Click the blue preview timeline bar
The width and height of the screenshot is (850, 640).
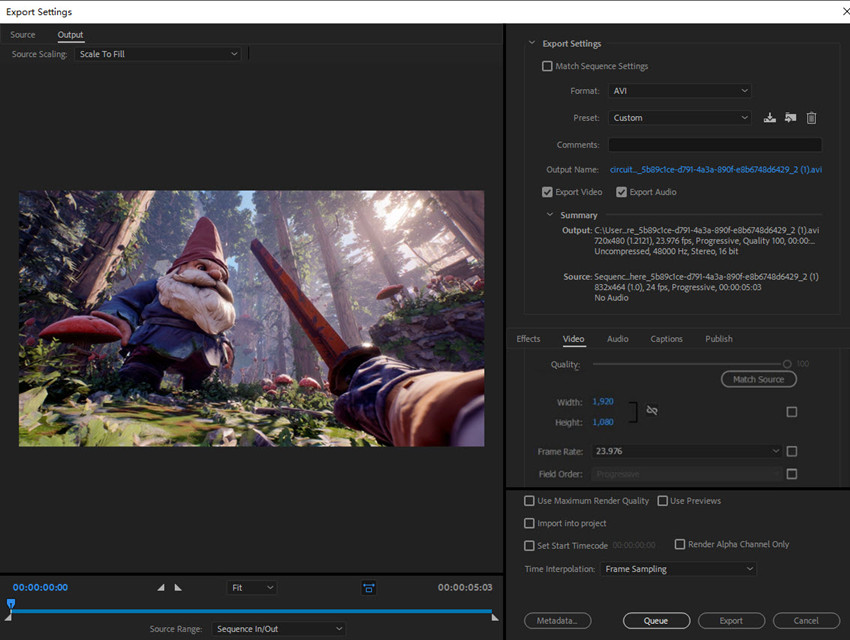(x=252, y=611)
